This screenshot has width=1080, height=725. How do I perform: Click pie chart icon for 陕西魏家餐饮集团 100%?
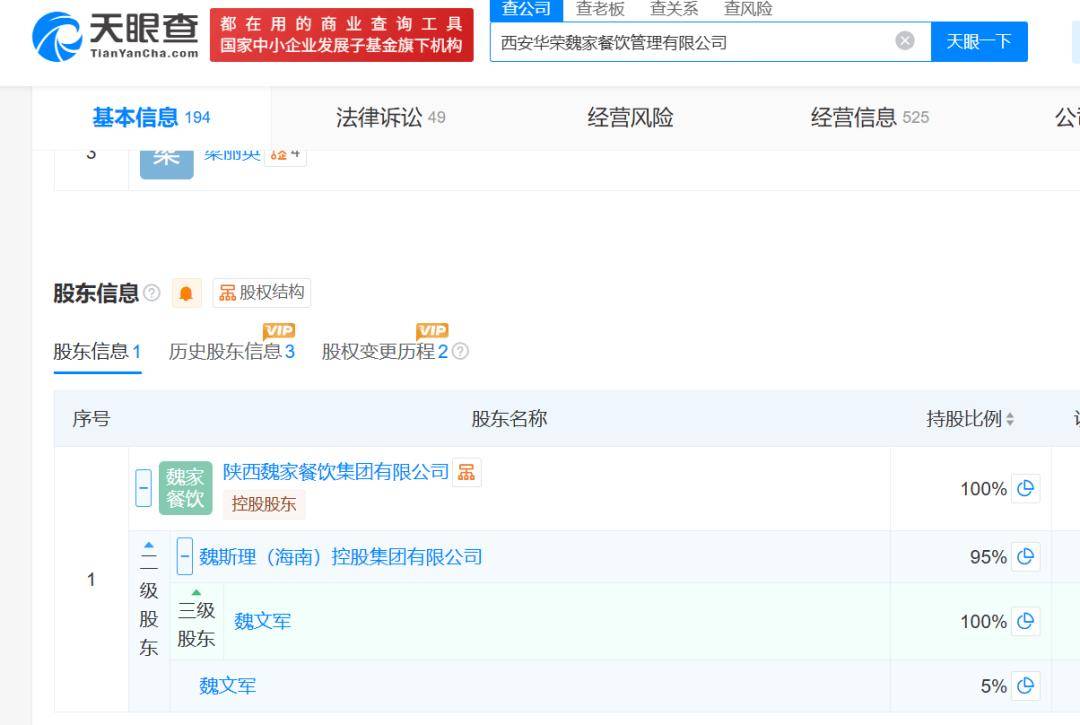click(x=1025, y=488)
